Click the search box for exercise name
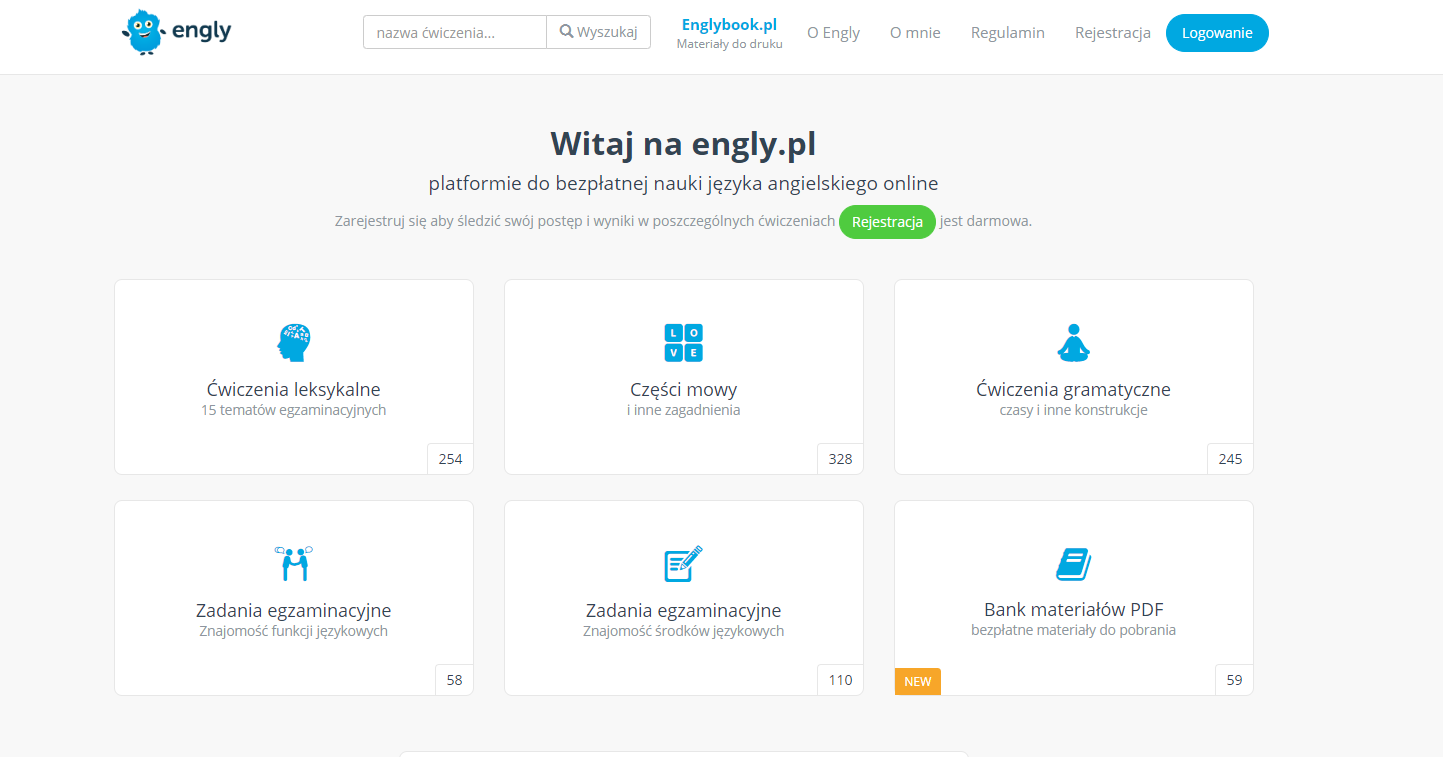Screen dimensions: 1443x757 coord(455,32)
